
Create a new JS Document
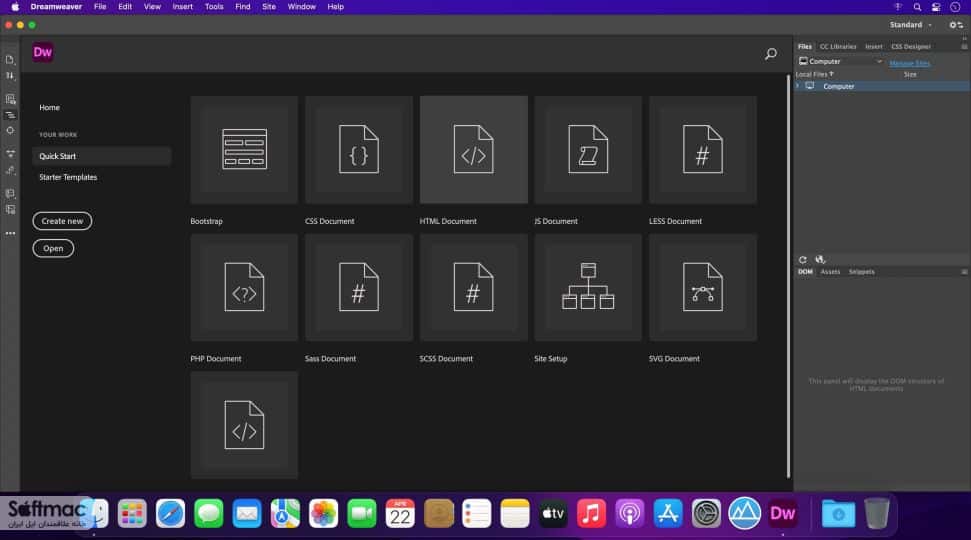pyautogui.click(x=588, y=149)
